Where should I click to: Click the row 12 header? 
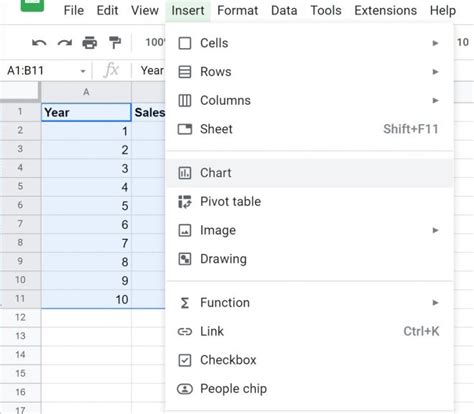coord(20,317)
